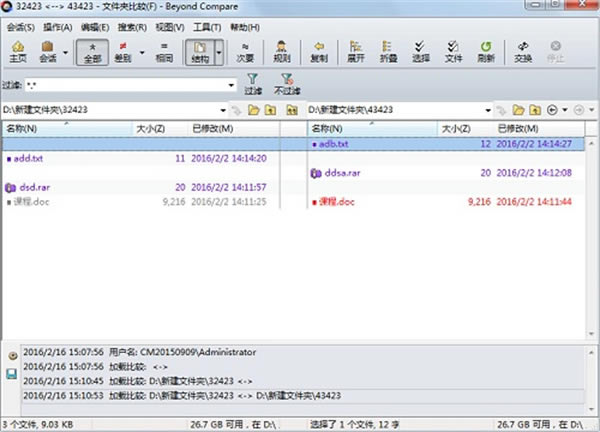Click the 展开 (Expand all) toolbar icon
The width and height of the screenshot is (600, 432).
tap(356, 50)
